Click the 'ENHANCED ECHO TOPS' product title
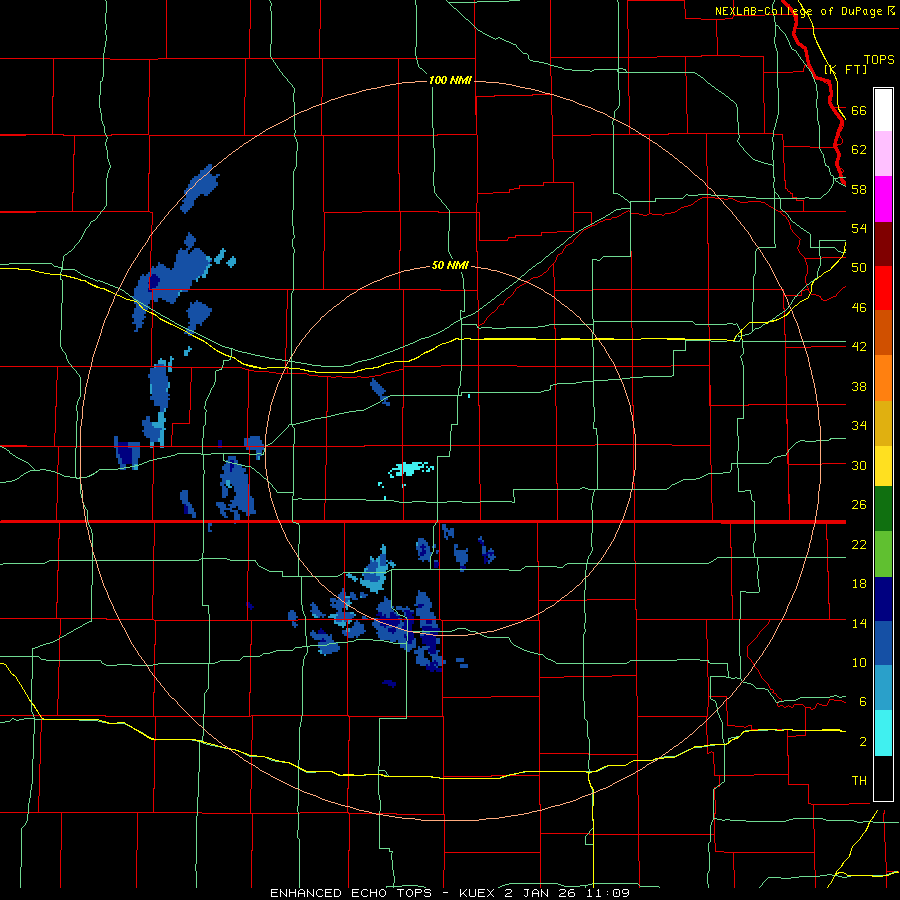Image resolution: width=900 pixels, height=900 pixels. 351,893
